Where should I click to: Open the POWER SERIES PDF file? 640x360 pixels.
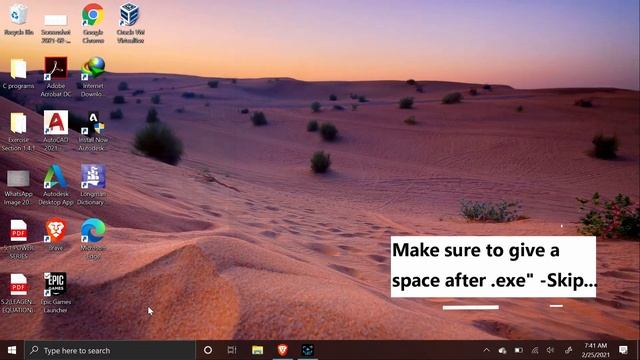(18, 239)
